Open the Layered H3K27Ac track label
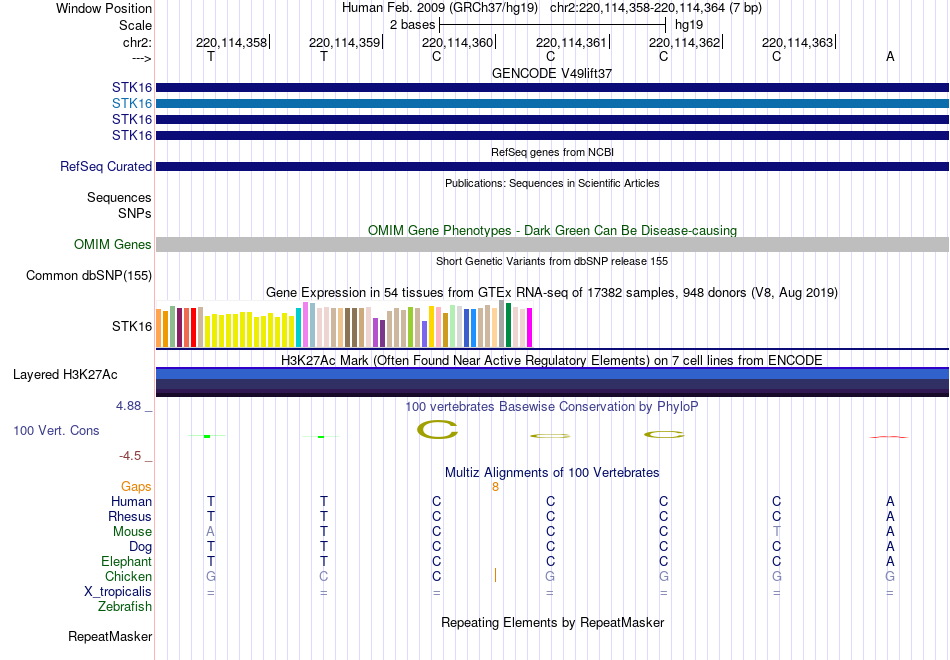950x660 pixels. coord(65,375)
